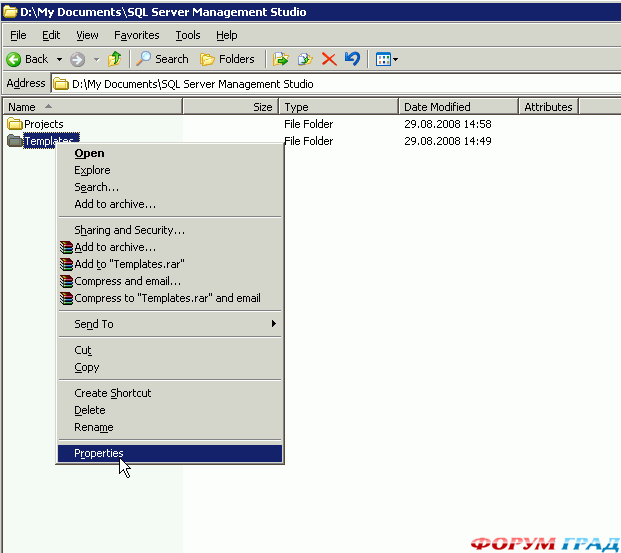
Task: Select the Projects folder in file list
Action: tap(43, 124)
